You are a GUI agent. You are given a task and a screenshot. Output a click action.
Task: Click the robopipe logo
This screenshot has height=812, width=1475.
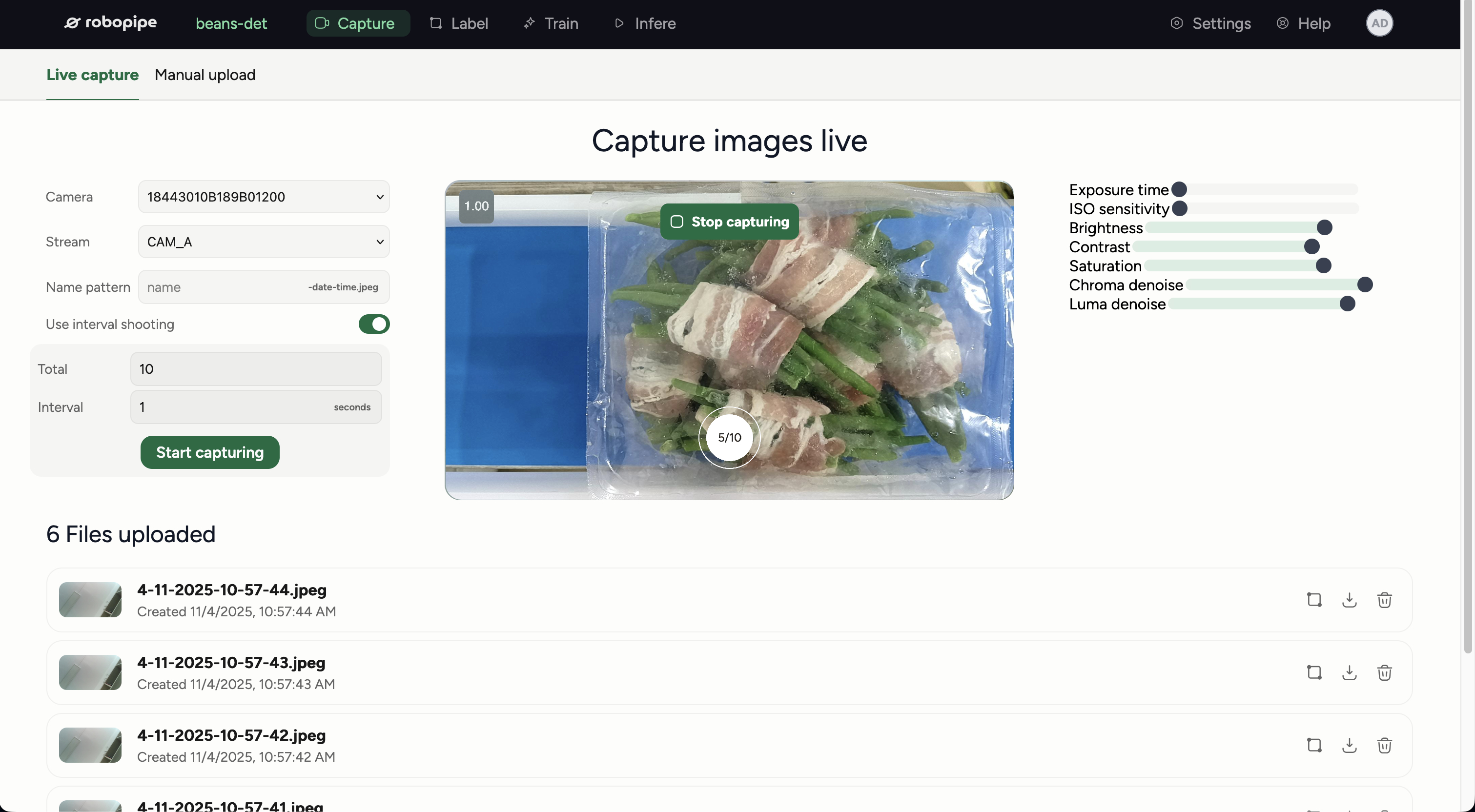pos(110,22)
